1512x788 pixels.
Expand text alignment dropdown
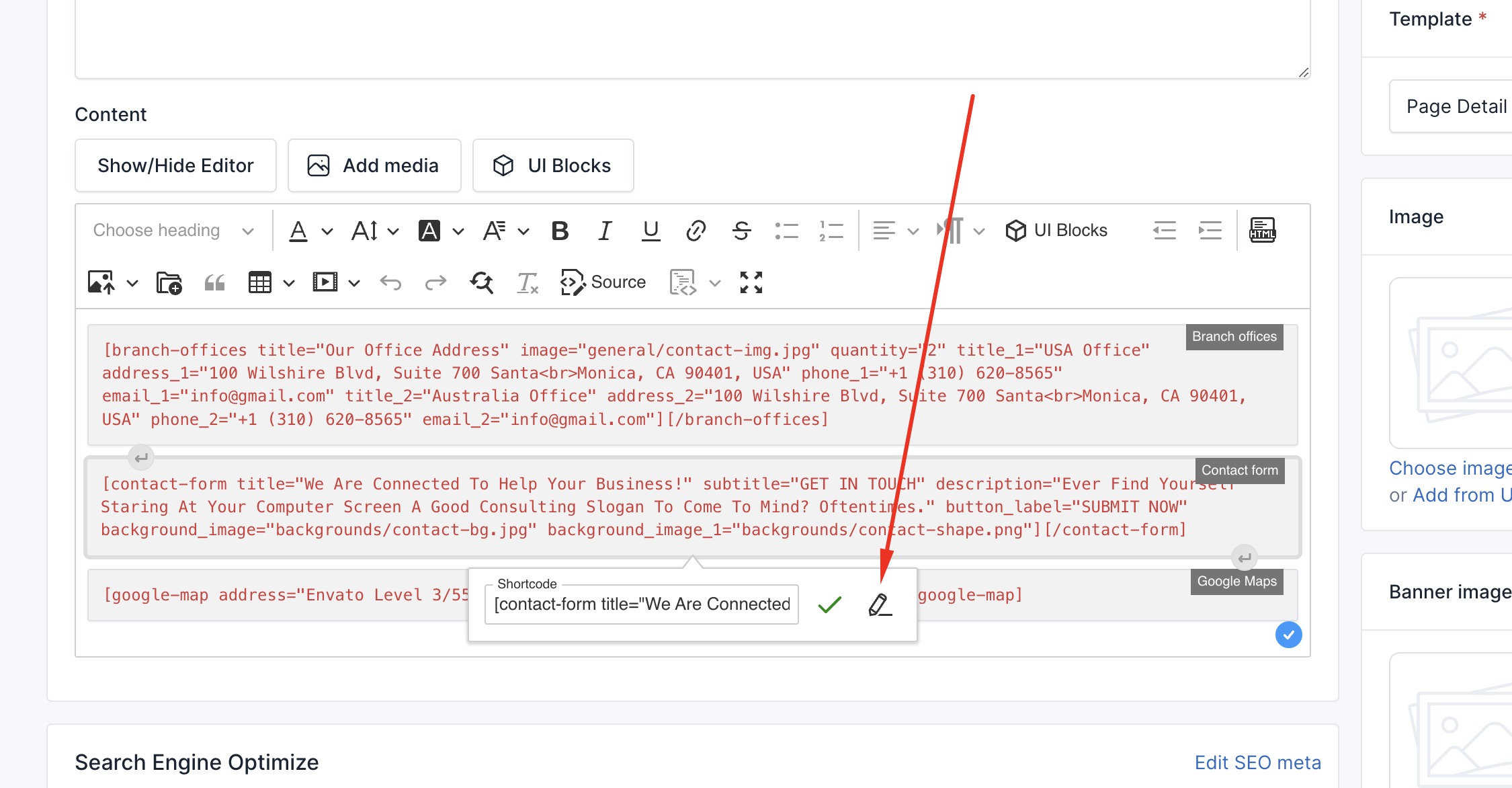(x=913, y=231)
